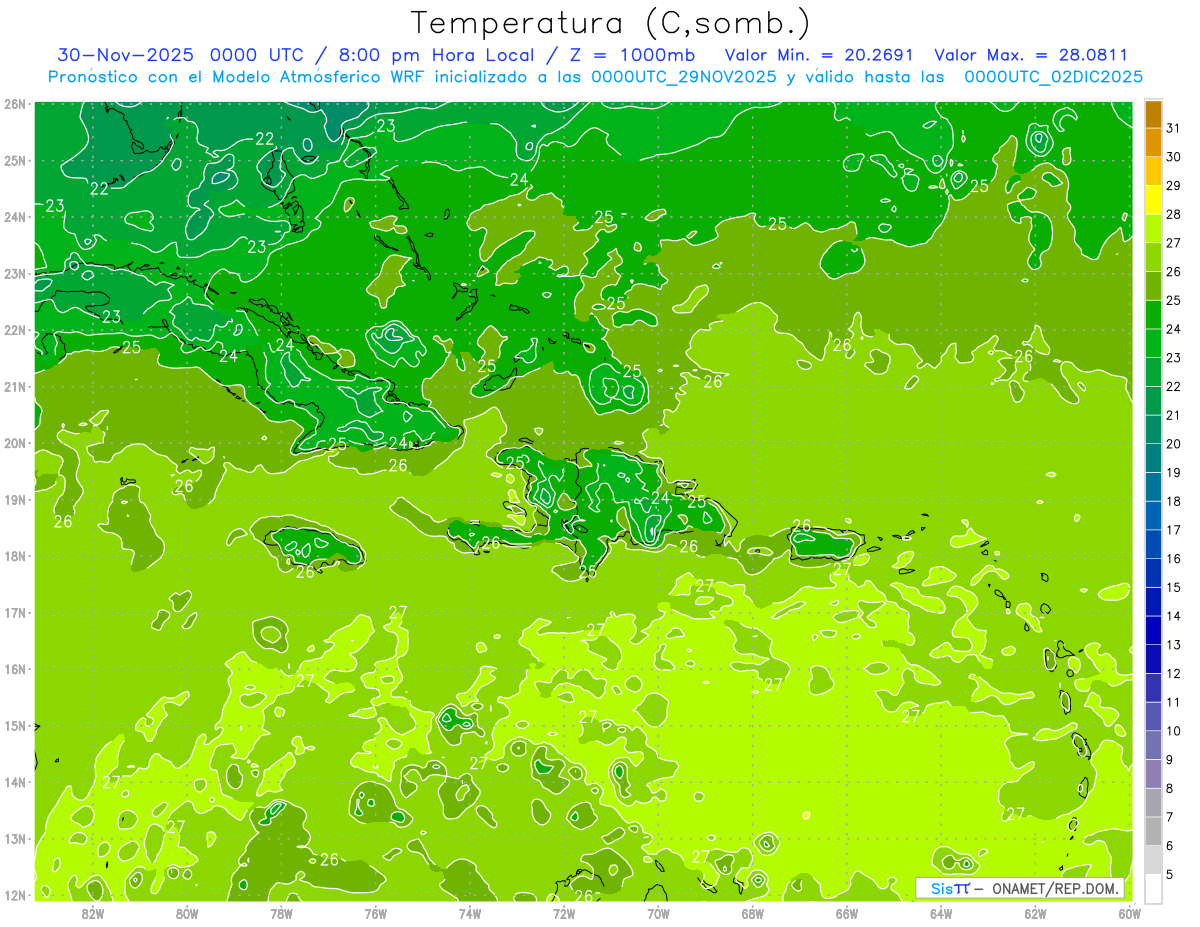Select the 14N latitude axis label
Viewport: 1200px width, 927px height.
(14, 782)
